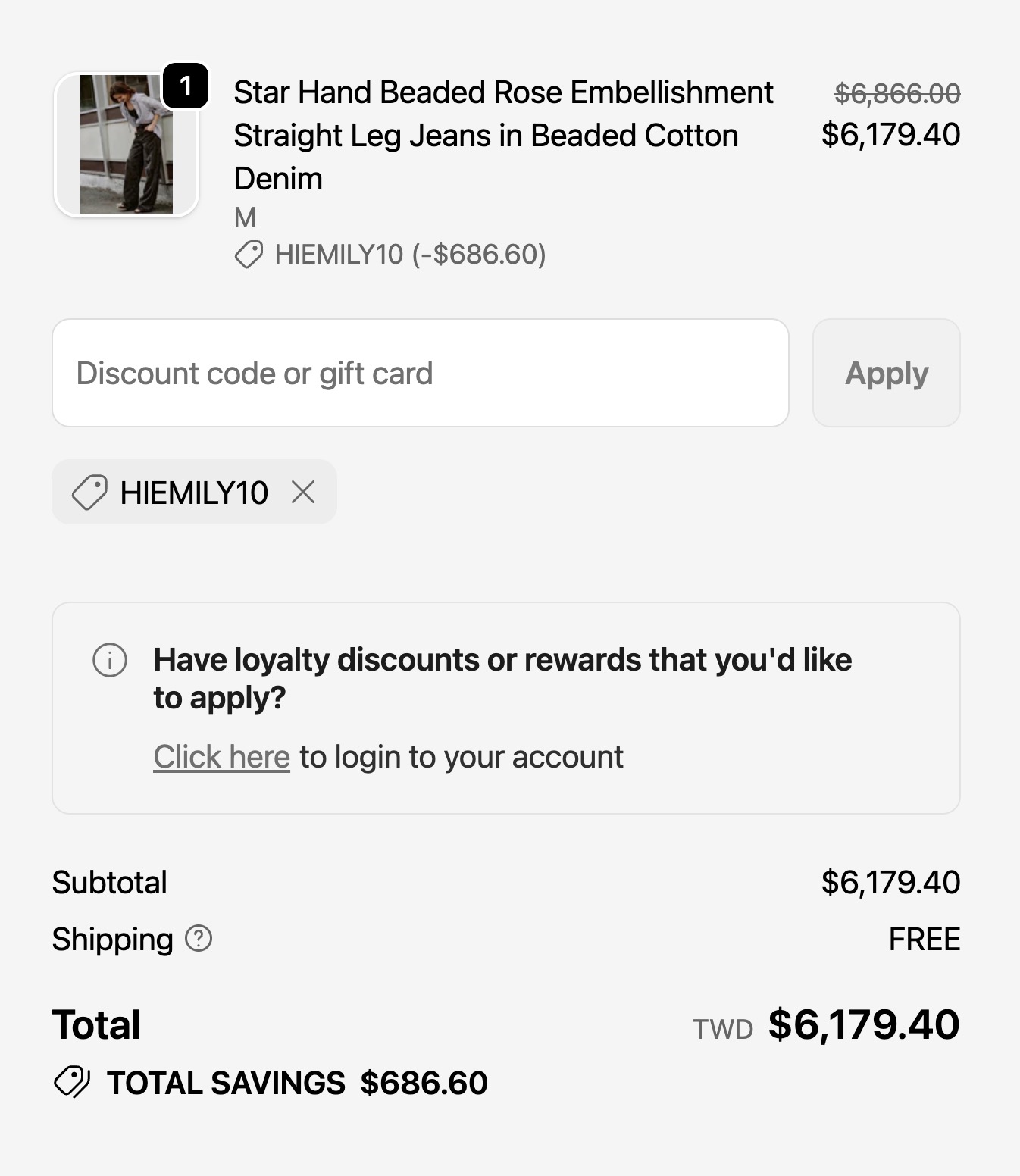Click the tags icon next to Total Savings
The width and height of the screenshot is (1020, 1176).
coord(72,1082)
